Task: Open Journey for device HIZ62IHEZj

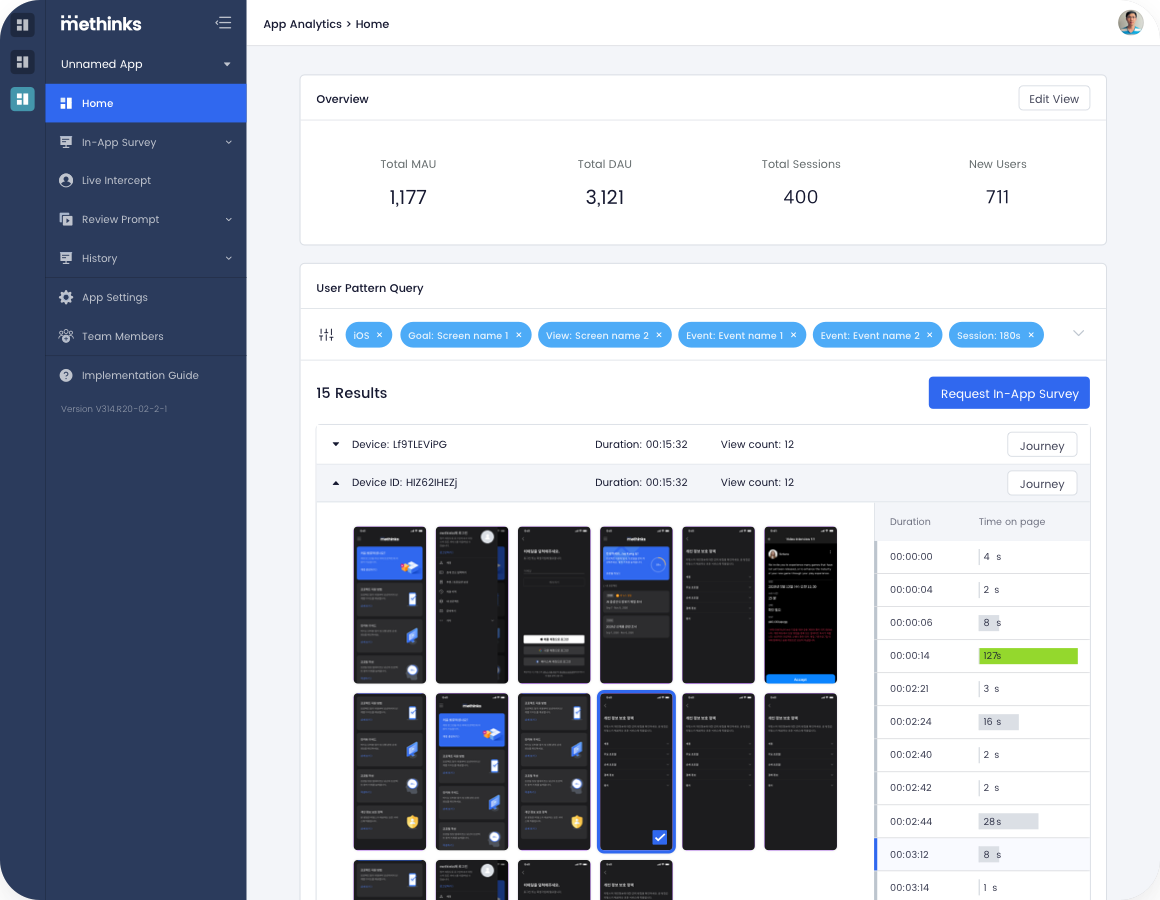Action: (x=1042, y=484)
